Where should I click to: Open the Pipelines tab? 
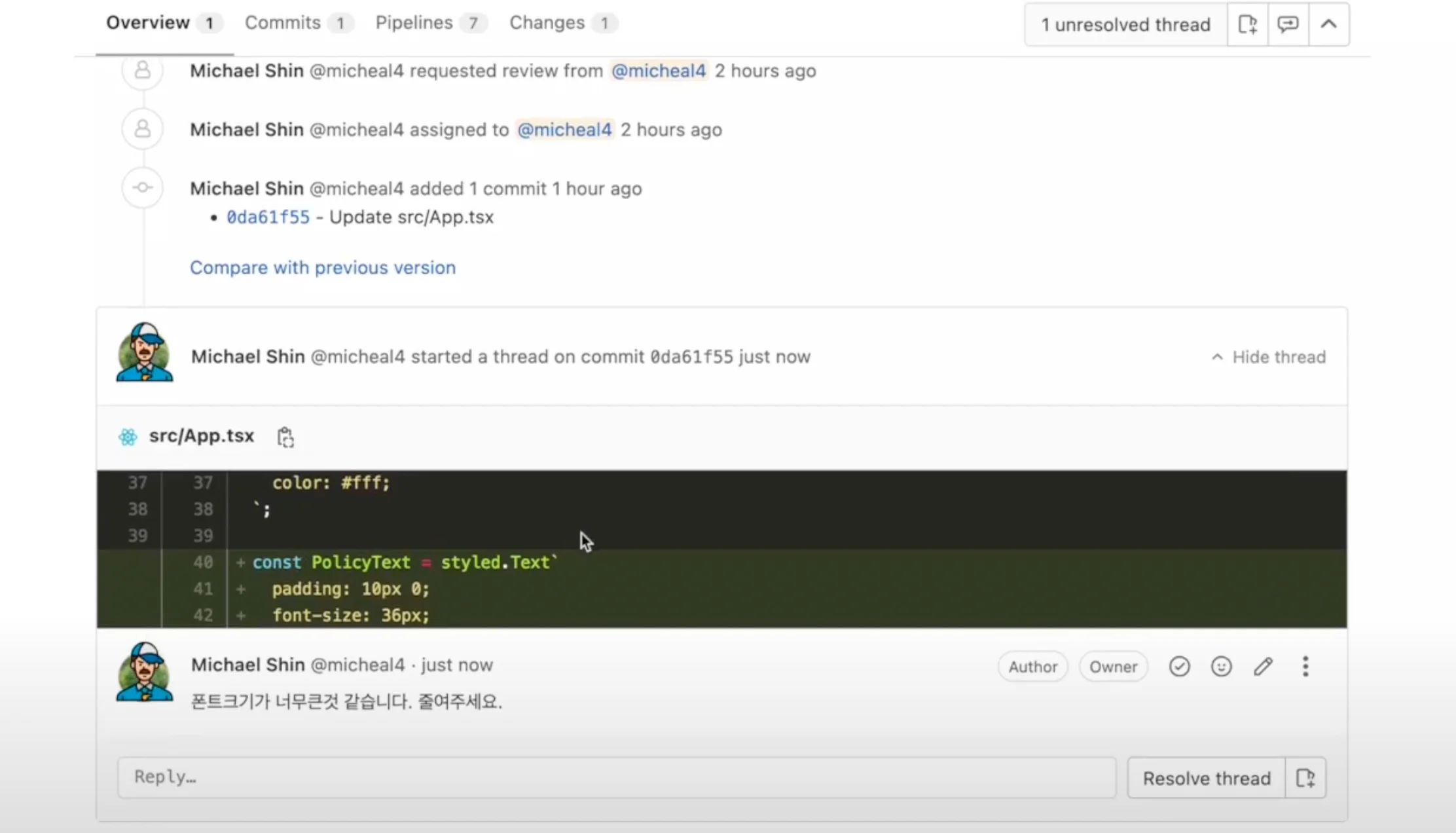click(414, 23)
